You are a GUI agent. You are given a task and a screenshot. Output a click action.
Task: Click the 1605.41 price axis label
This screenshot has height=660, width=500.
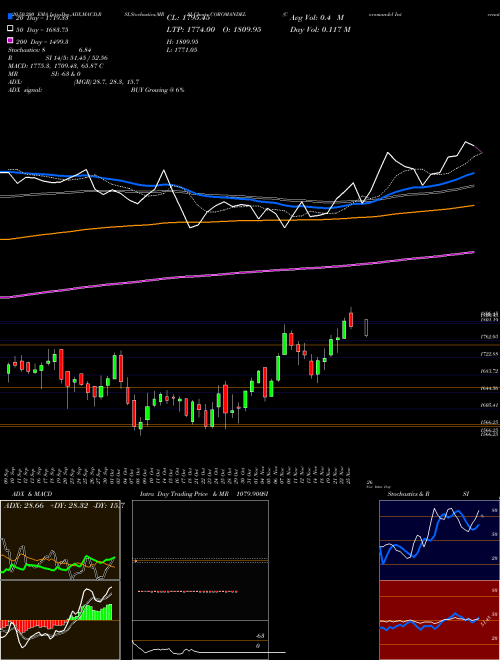489,405
